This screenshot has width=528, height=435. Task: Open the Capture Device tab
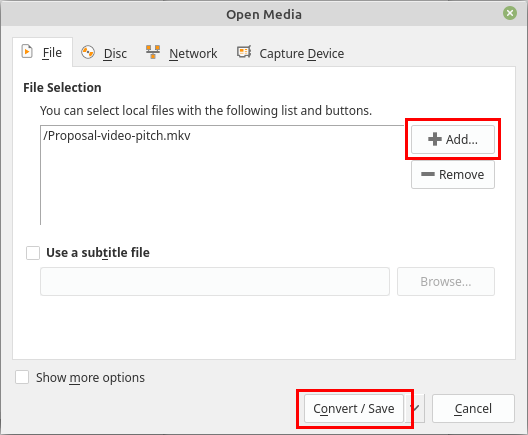pos(291,53)
